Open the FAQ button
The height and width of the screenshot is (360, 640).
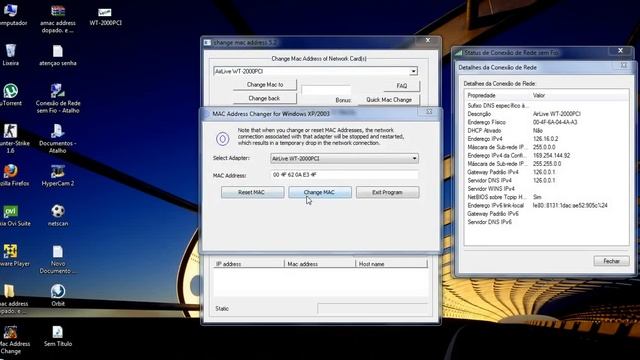pyautogui.click(x=402, y=86)
